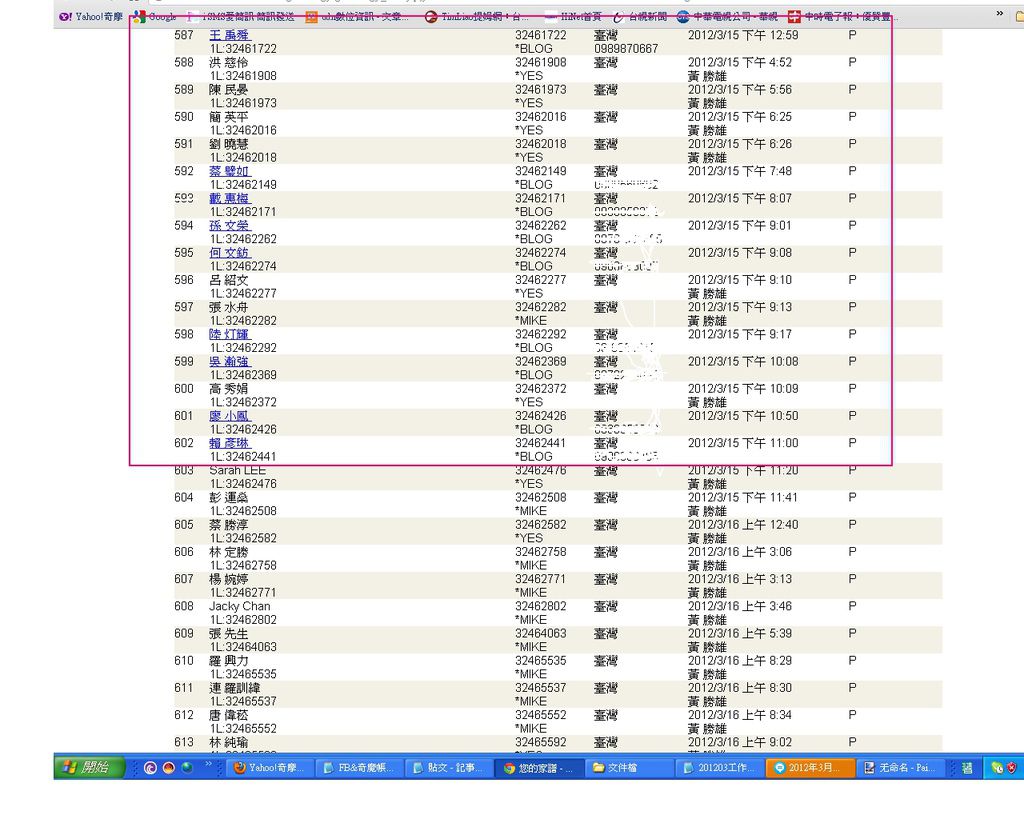Select the timestamp 2012/3/16 上午 8:34
Viewport: 1024px width, 819px height.
[x=740, y=715]
